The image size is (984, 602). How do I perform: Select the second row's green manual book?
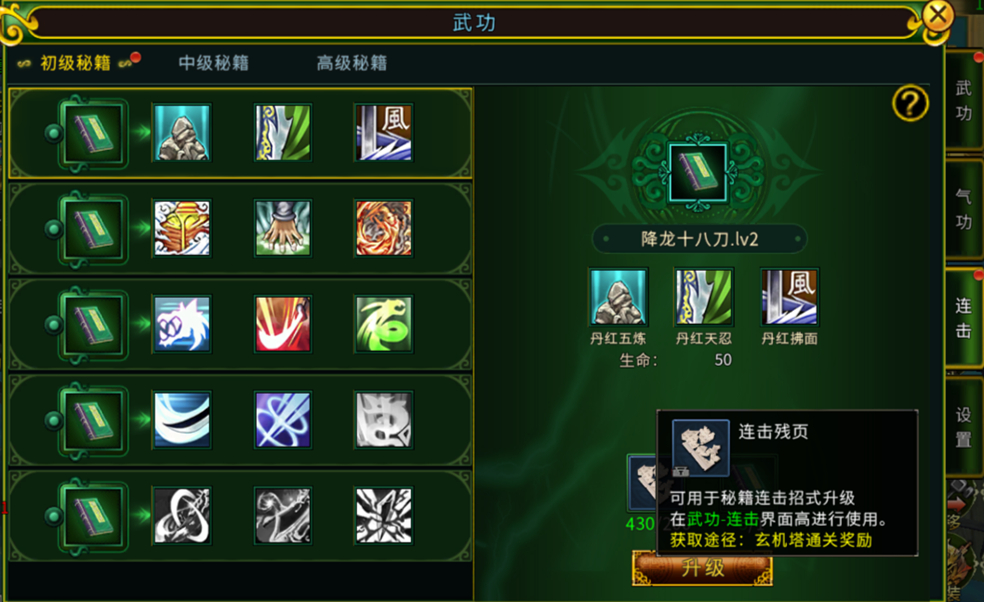(x=94, y=228)
